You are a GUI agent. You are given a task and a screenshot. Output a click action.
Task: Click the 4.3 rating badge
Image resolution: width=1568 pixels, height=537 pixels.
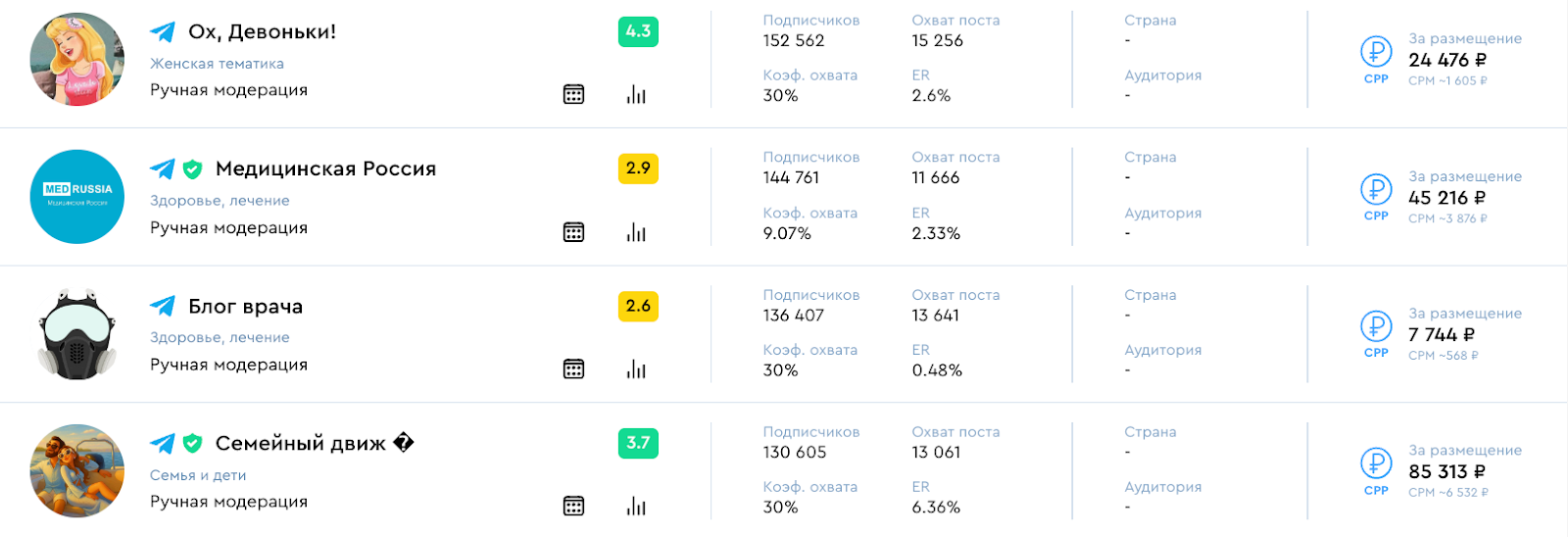pyautogui.click(x=638, y=31)
